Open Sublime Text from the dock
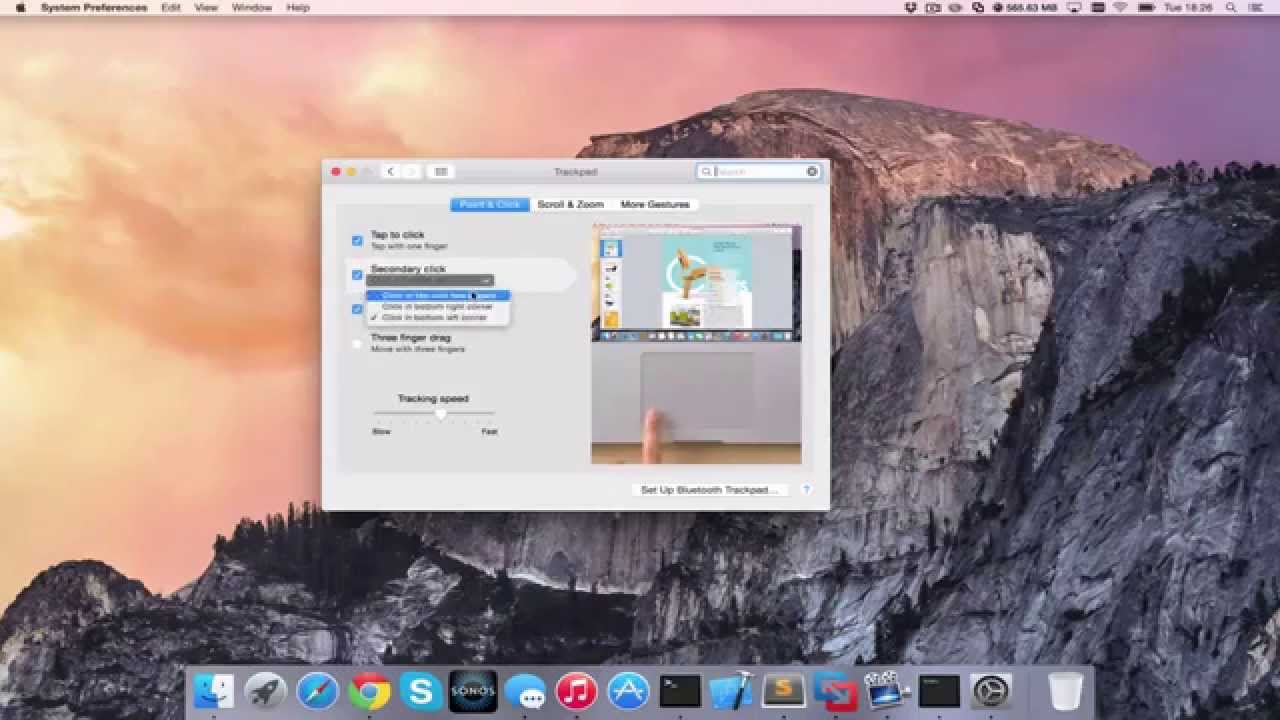Screen dimensions: 1280x720 click(x=784, y=691)
